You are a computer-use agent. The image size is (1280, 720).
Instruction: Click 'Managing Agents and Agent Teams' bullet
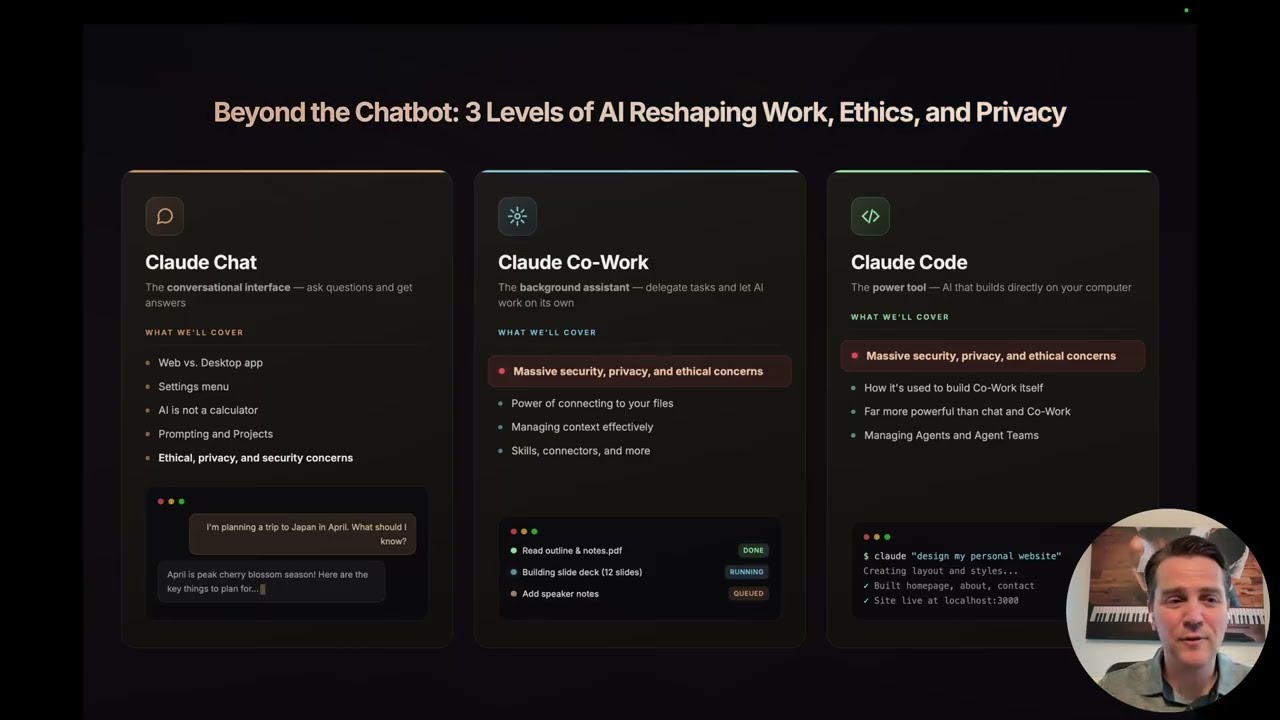click(951, 435)
